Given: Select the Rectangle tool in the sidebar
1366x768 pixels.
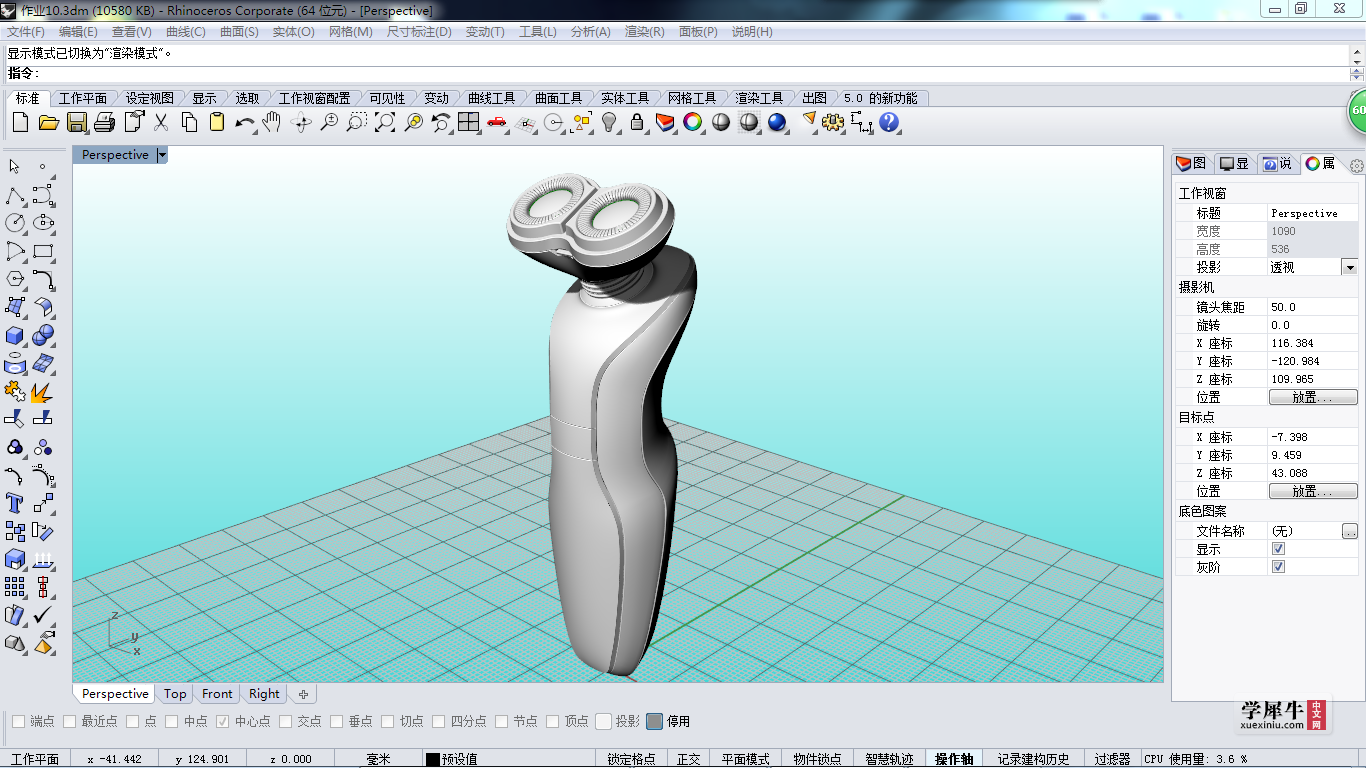Looking at the screenshot, I should [x=43, y=251].
